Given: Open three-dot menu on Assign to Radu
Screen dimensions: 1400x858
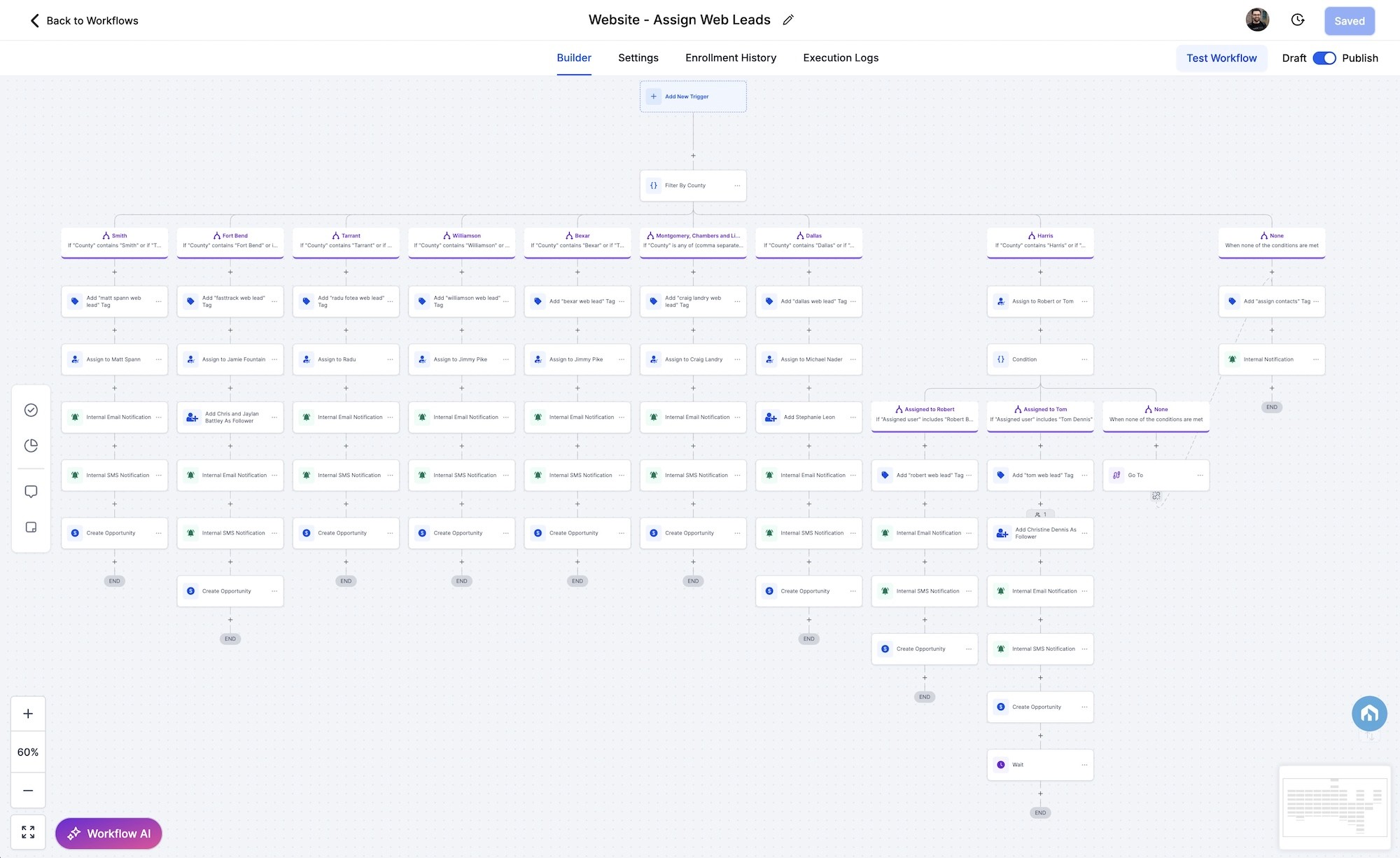Looking at the screenshot, I should point(390,359).
